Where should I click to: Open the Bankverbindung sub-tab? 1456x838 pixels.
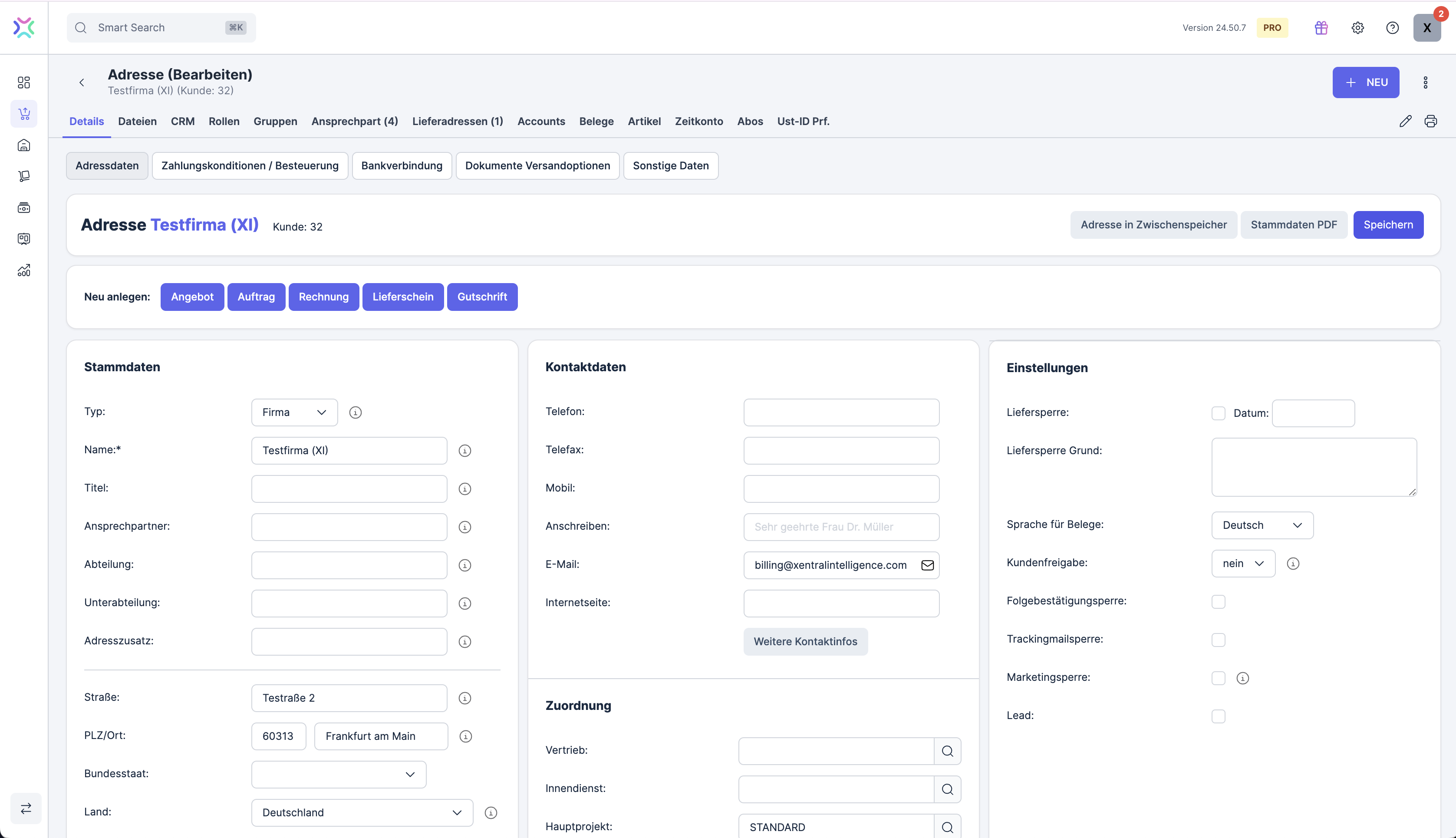(402, 166)
